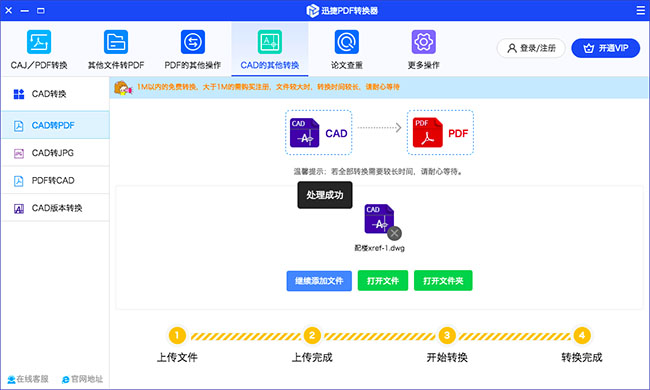
Task: Click step 4 转换完成 marker
Action: point(582,335)
